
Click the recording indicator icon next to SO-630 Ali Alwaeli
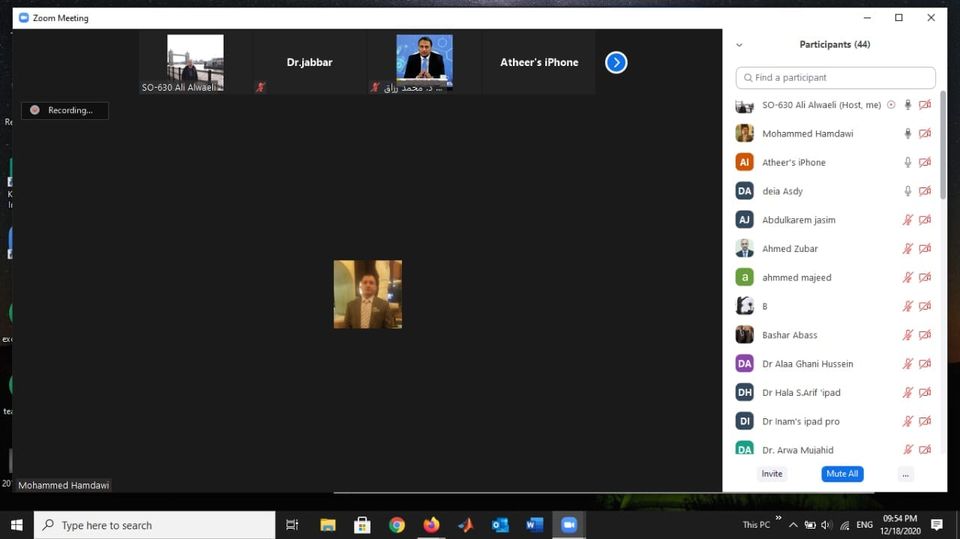pyautogui.click(x=891, y=105)
